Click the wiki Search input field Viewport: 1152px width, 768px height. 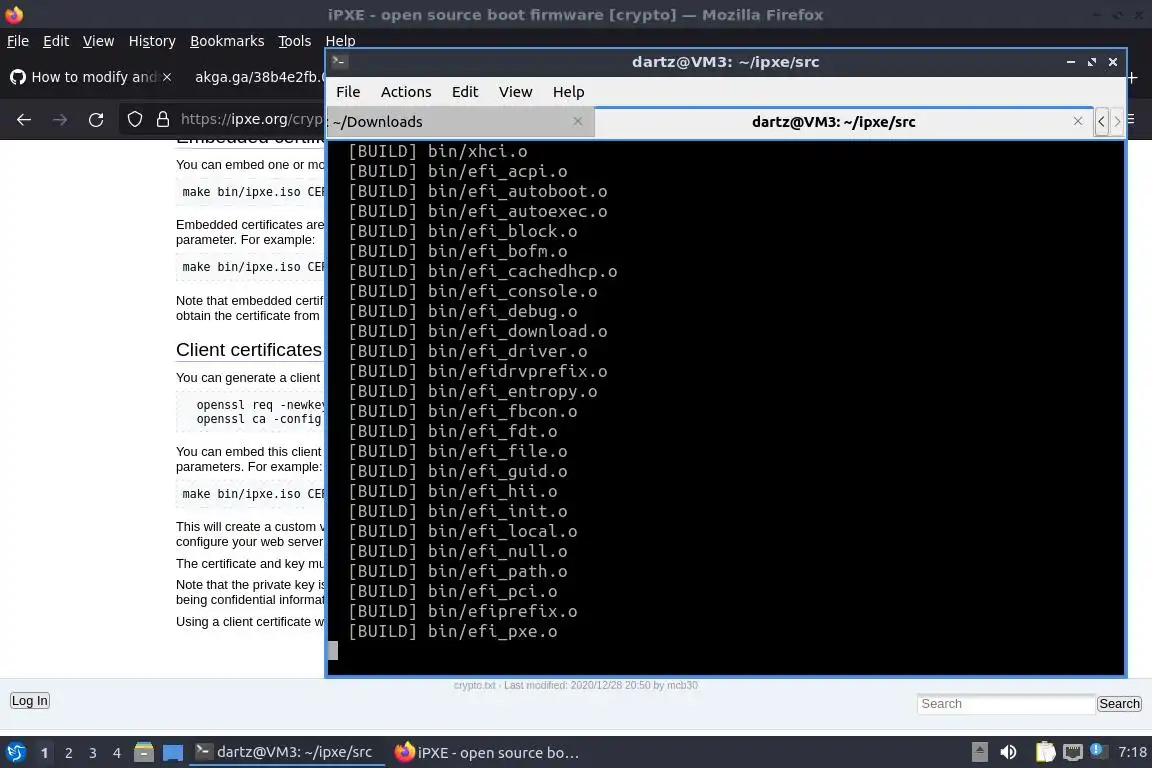pos(1005,704)
